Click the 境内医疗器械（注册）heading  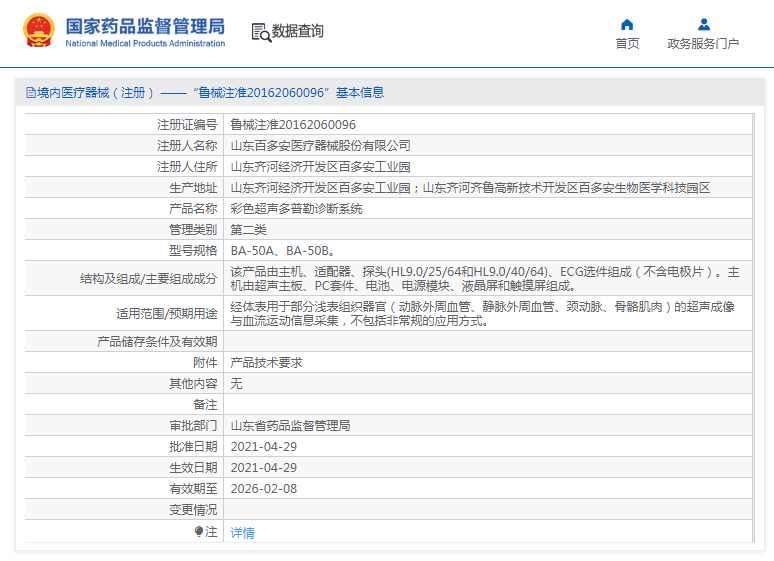point(95,93)
